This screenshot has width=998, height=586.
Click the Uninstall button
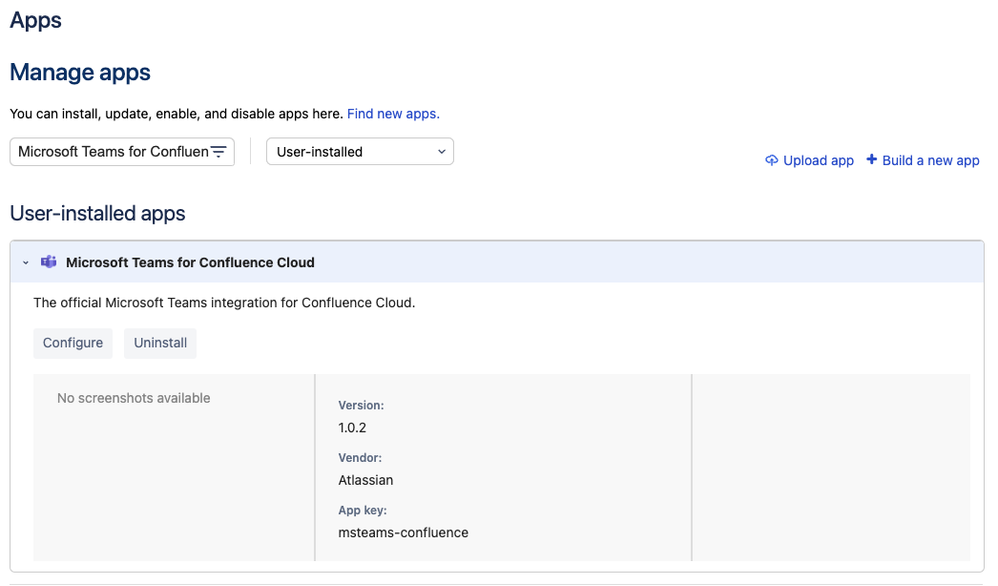[160, 343]
